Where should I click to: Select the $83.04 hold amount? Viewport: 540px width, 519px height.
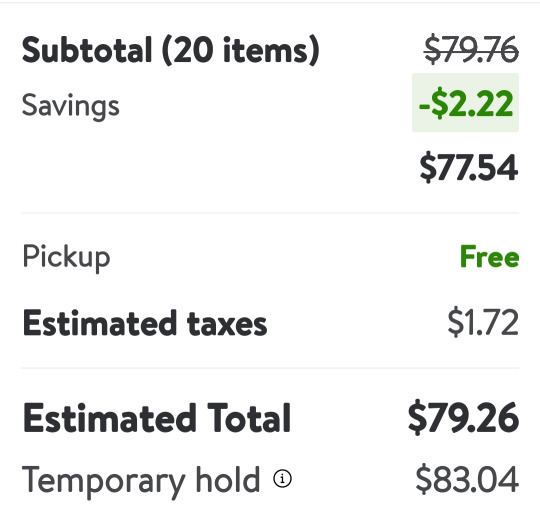tap(467, 479)
